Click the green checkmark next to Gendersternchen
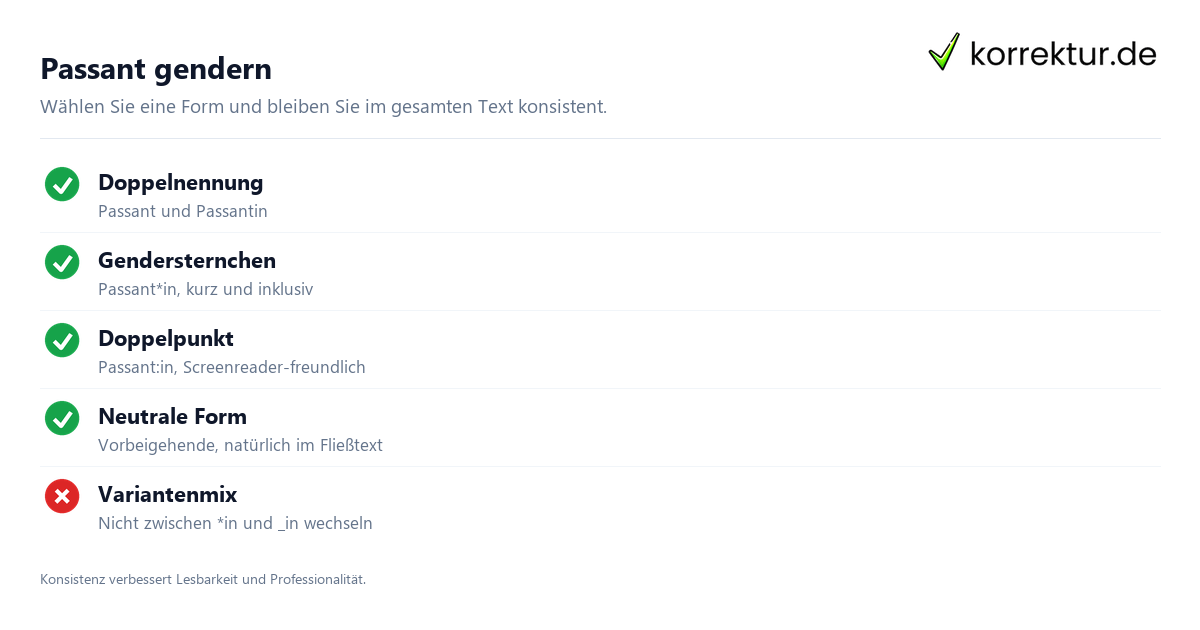Image resolution: width=1200 pixels, height=630 pixels. coord(62,263)
